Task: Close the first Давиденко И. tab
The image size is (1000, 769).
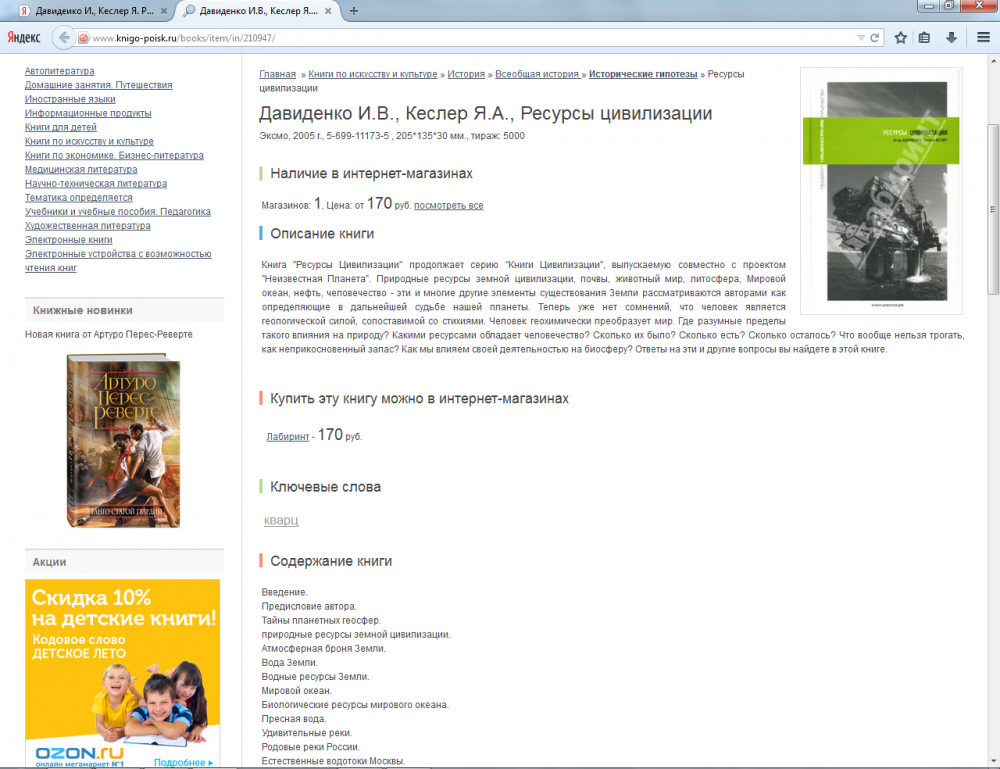Action: coord(164,11)
